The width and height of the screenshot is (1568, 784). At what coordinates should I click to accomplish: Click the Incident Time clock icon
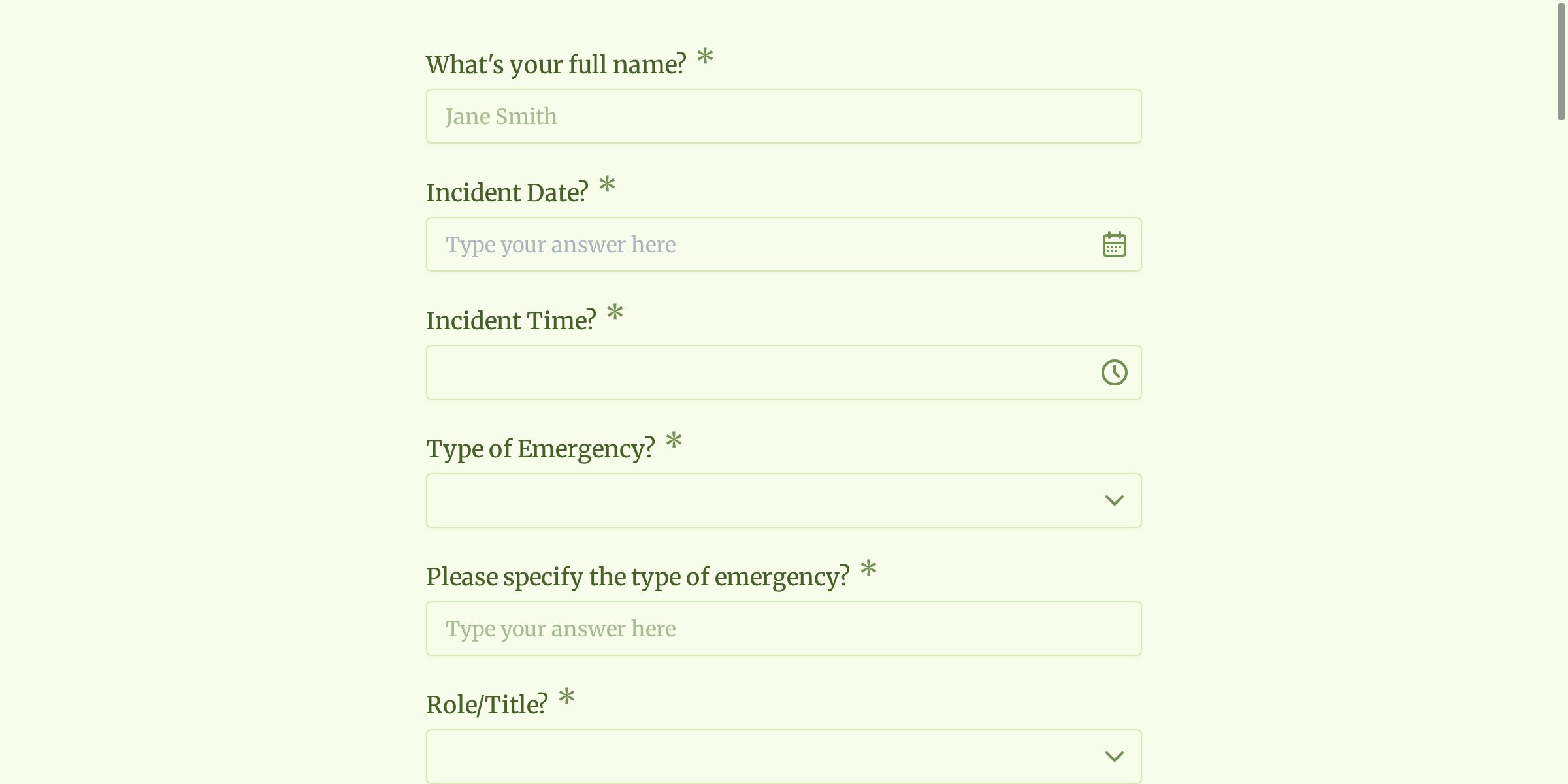1114,372
